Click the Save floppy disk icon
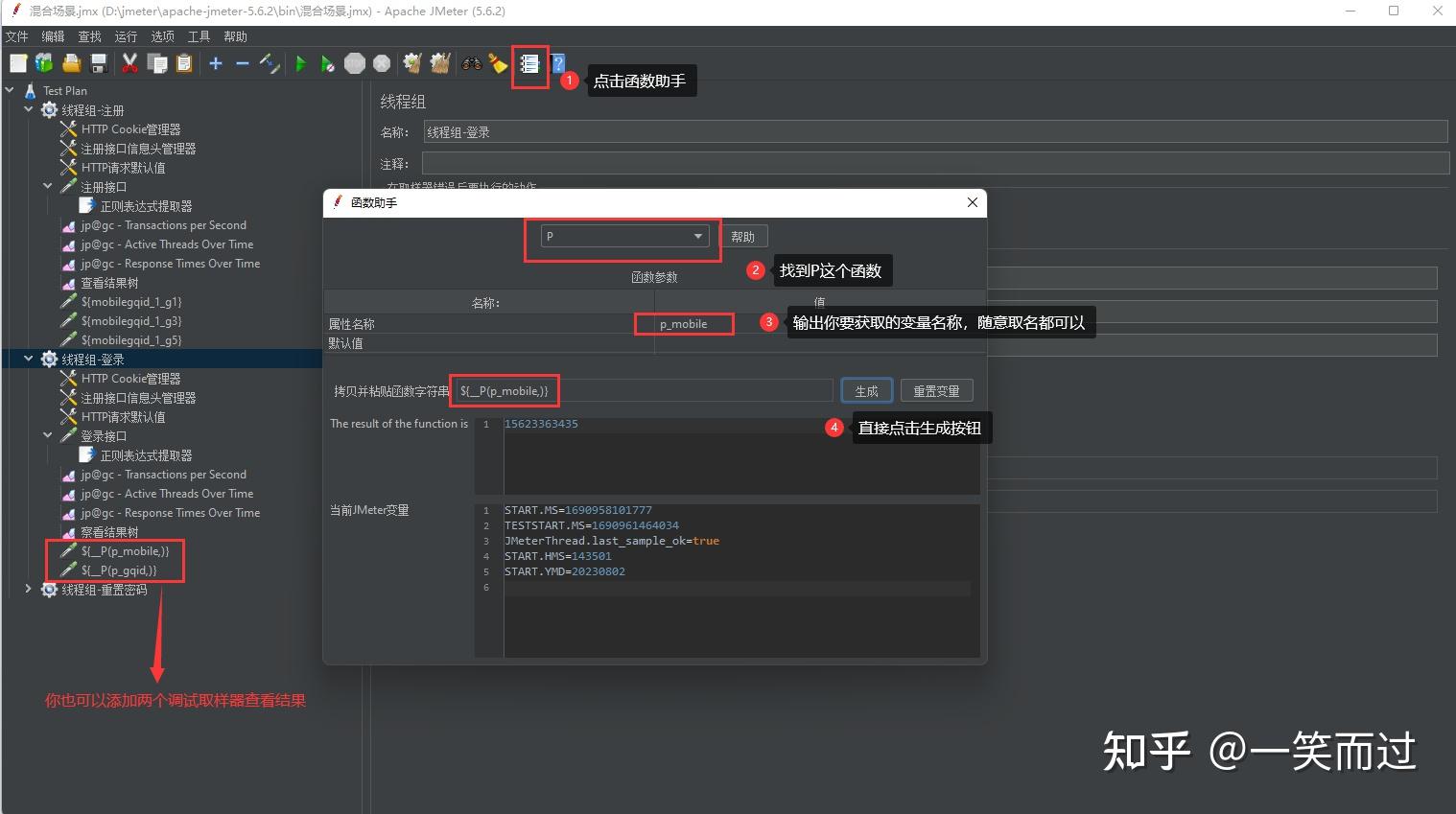The height and width of the screenshot is (814, 1456). [x=98, y=64]
